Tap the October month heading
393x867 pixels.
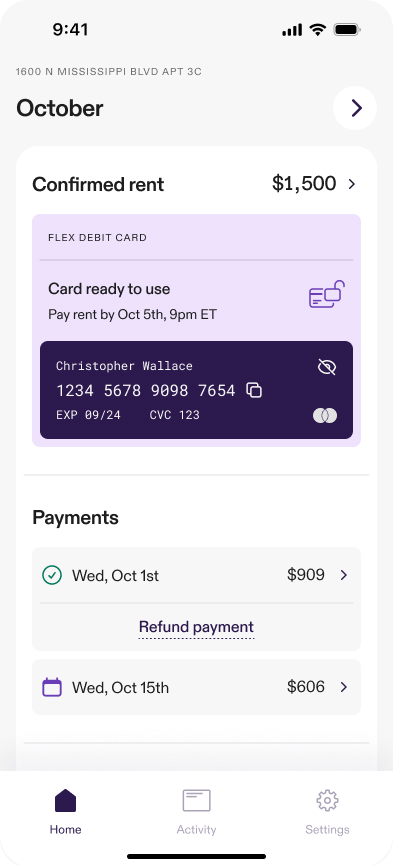60,108
